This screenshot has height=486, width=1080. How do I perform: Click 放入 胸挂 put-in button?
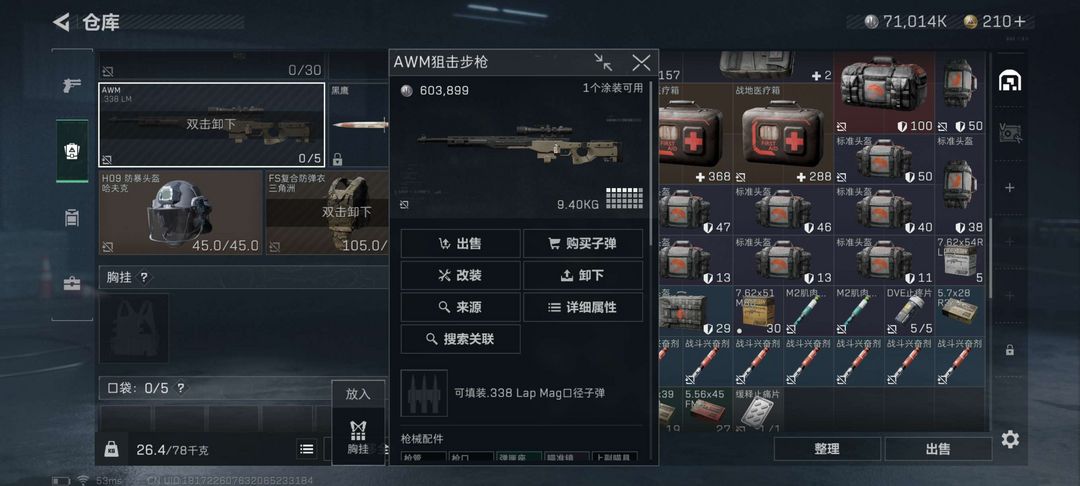[x=358, y=422]
